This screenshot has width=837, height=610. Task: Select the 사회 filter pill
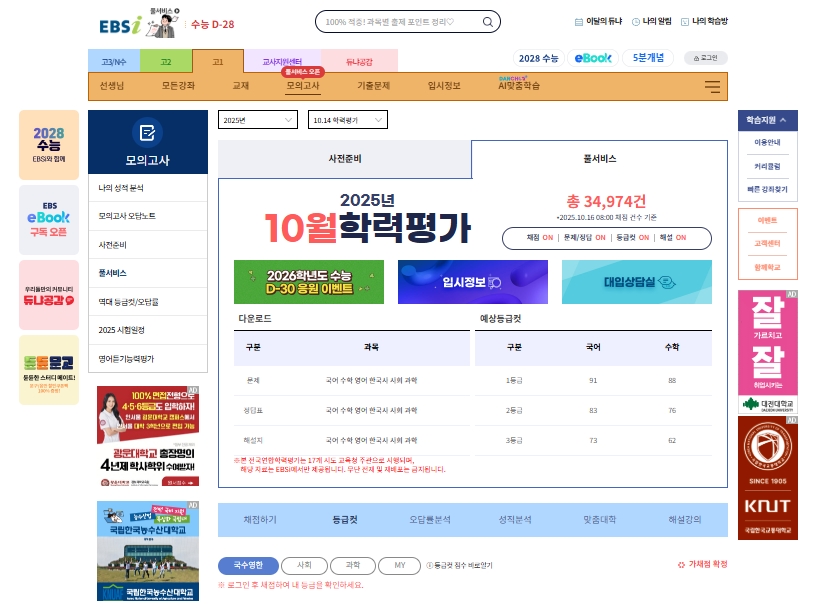[304, 566]
